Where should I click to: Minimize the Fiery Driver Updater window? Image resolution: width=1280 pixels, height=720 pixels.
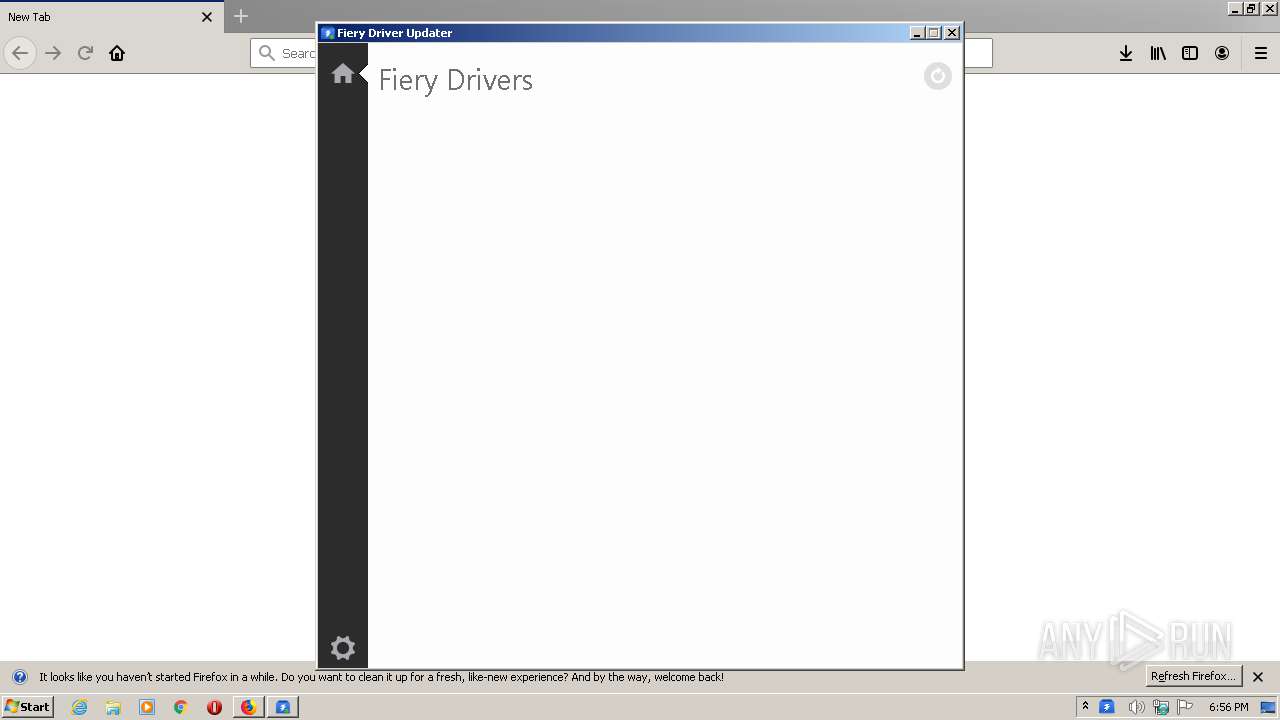point(917,33)
